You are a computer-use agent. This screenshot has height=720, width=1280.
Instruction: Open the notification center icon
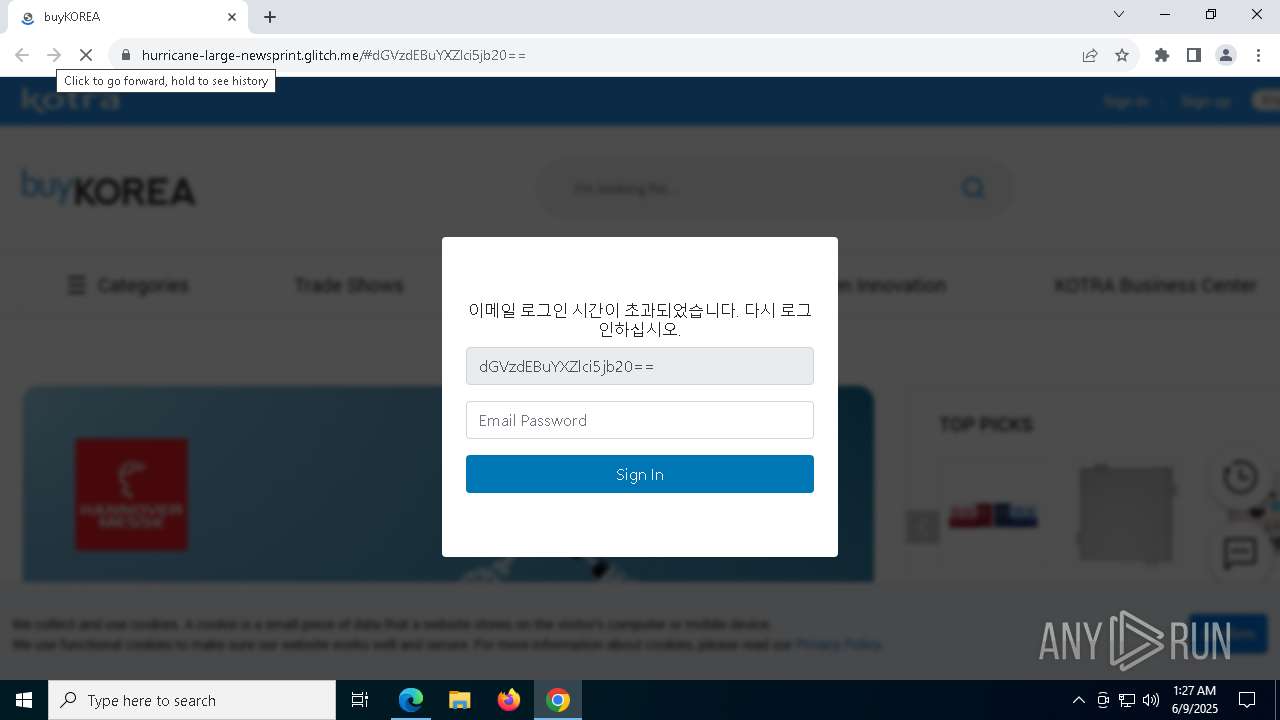point(1247,700)
